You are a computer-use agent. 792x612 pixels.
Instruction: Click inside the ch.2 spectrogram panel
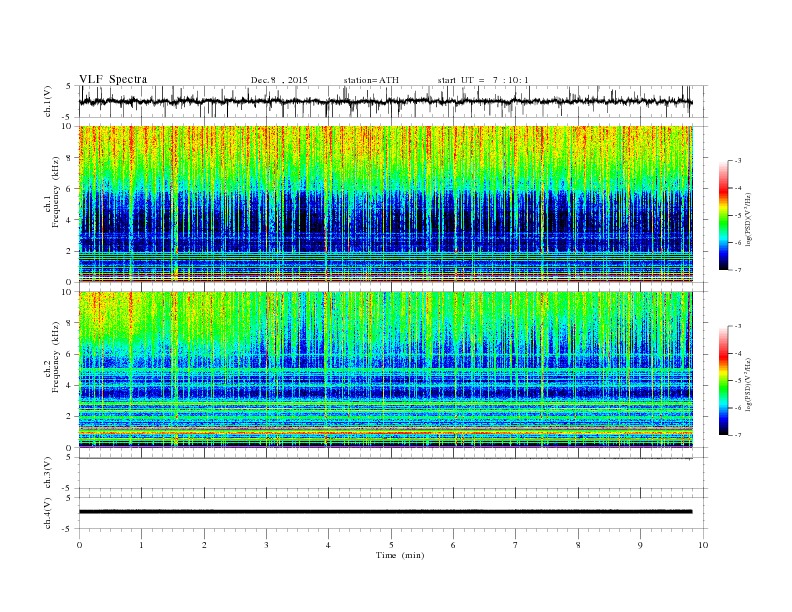pos(385,369)
